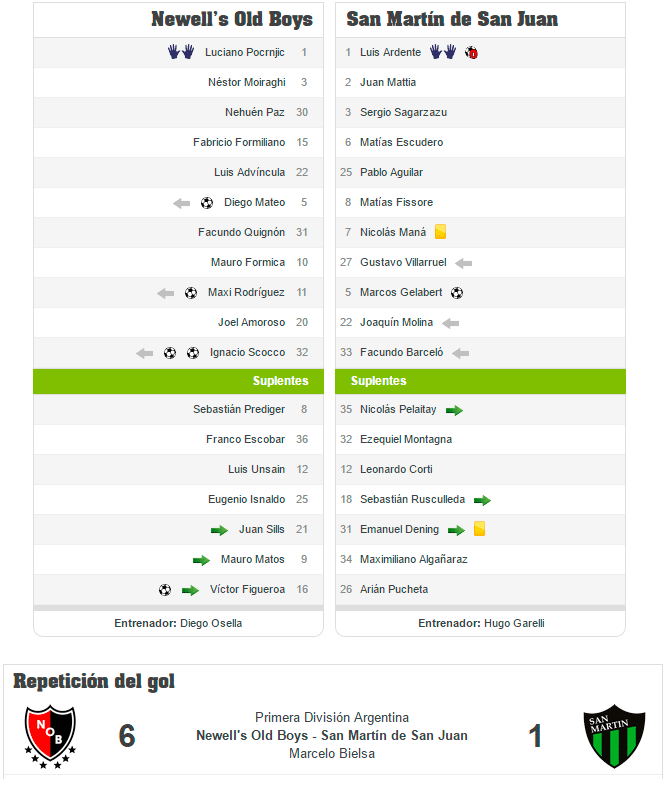The image size is (664, 788).
Task: Click yellow card icon beside Nicolás Maná
Action: coord(440,232)
